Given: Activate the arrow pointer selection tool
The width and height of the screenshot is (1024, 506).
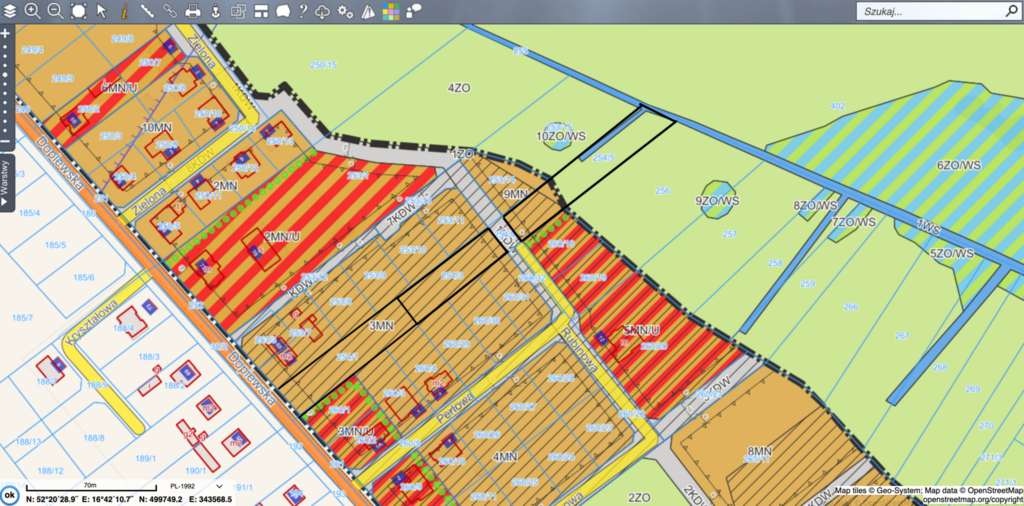Looking at the screenshot, I should pos(101,11).
